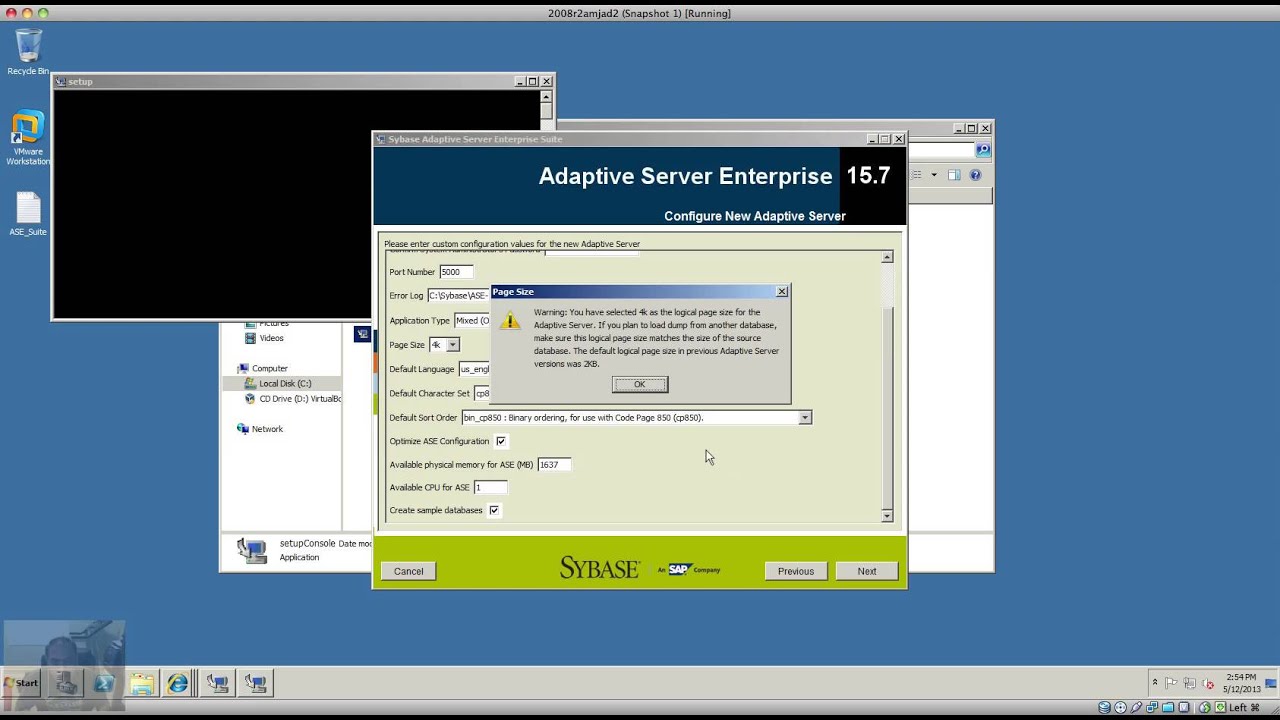Click Explorer search magnifier icon
The width and height of the screenshot is (1280, 720).
tap(983, 150)
